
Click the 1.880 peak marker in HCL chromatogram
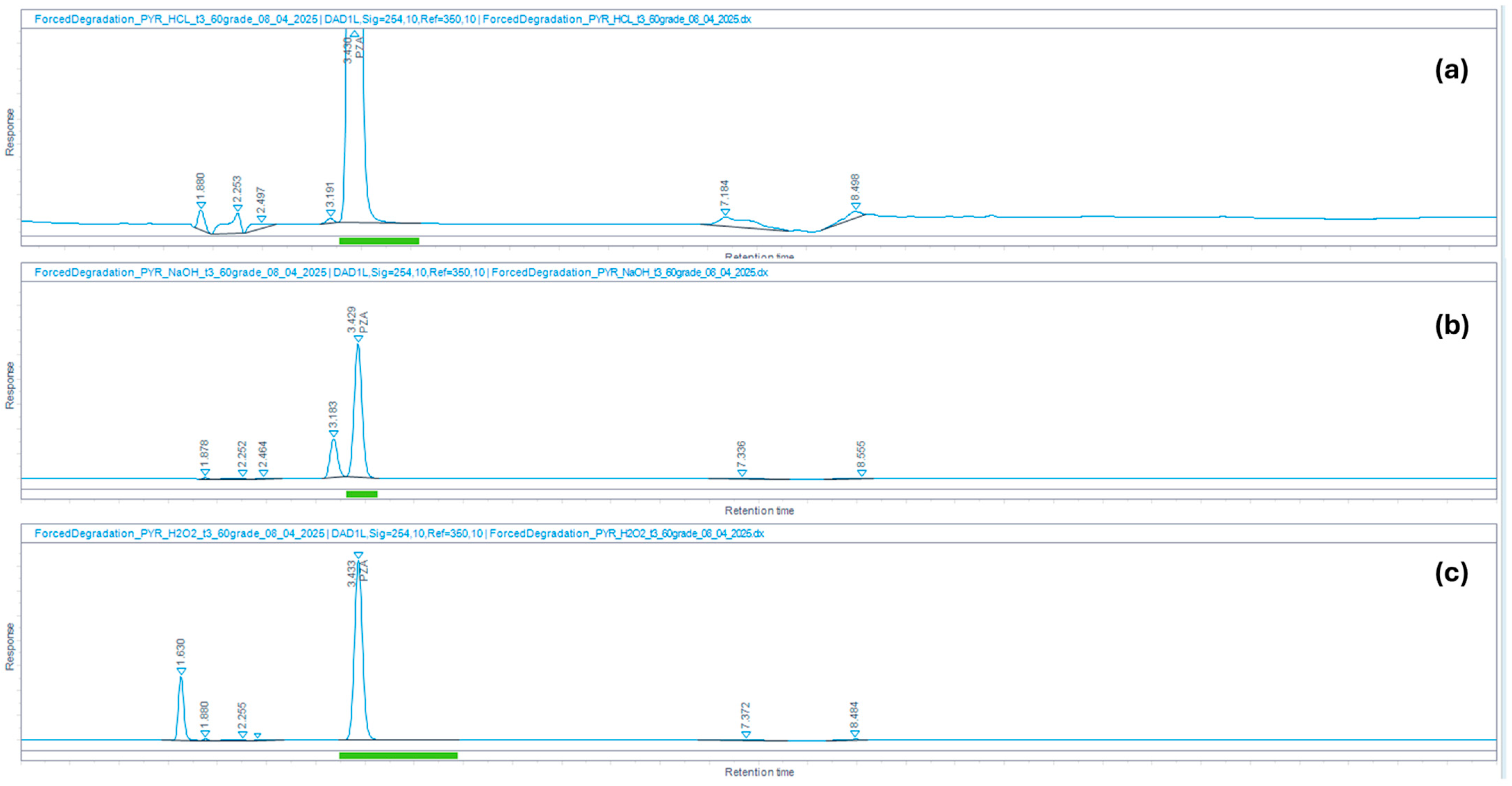201,205
